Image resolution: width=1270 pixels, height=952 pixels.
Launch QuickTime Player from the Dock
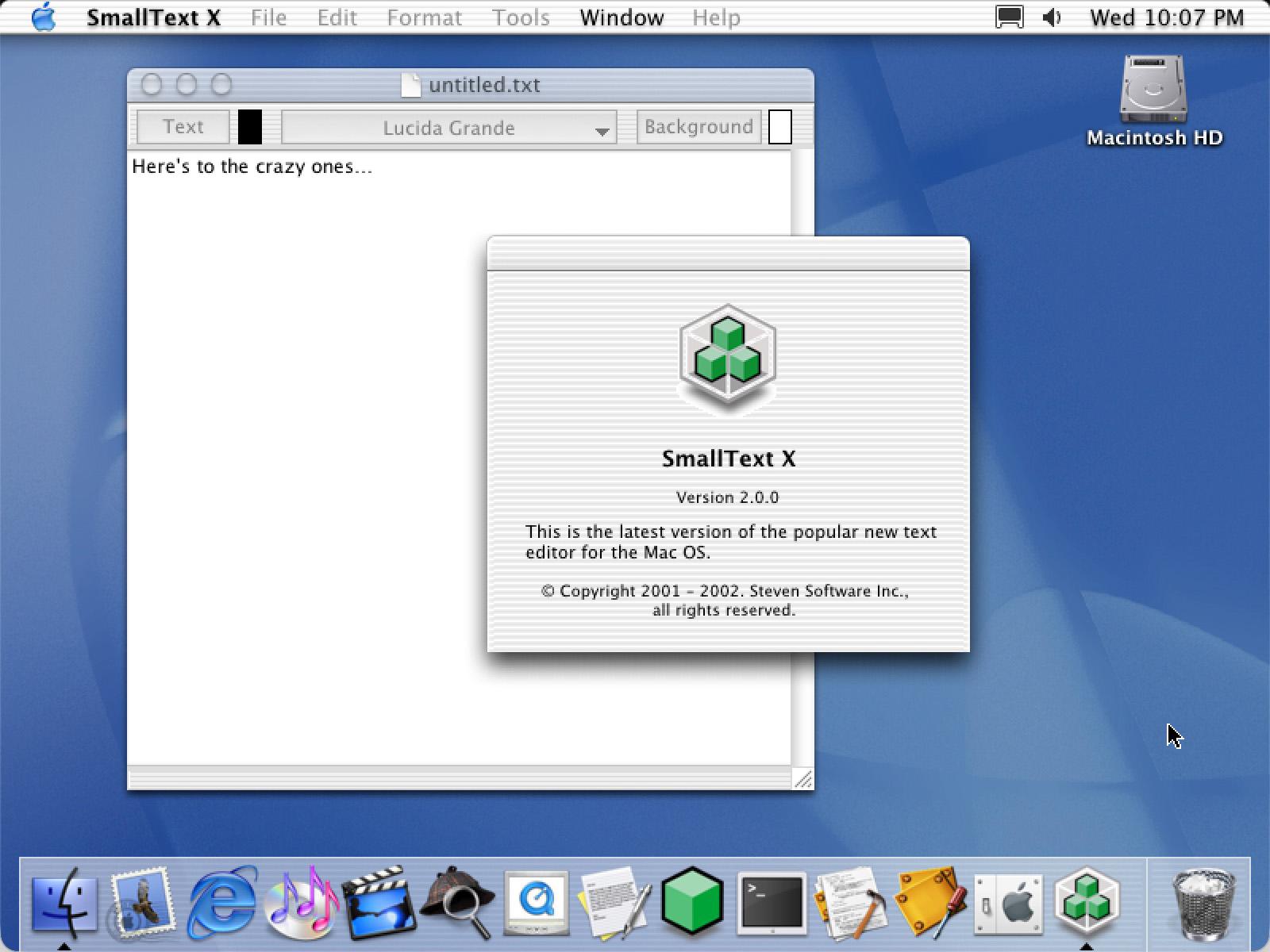pyautogui.click(x=537, y=904)
